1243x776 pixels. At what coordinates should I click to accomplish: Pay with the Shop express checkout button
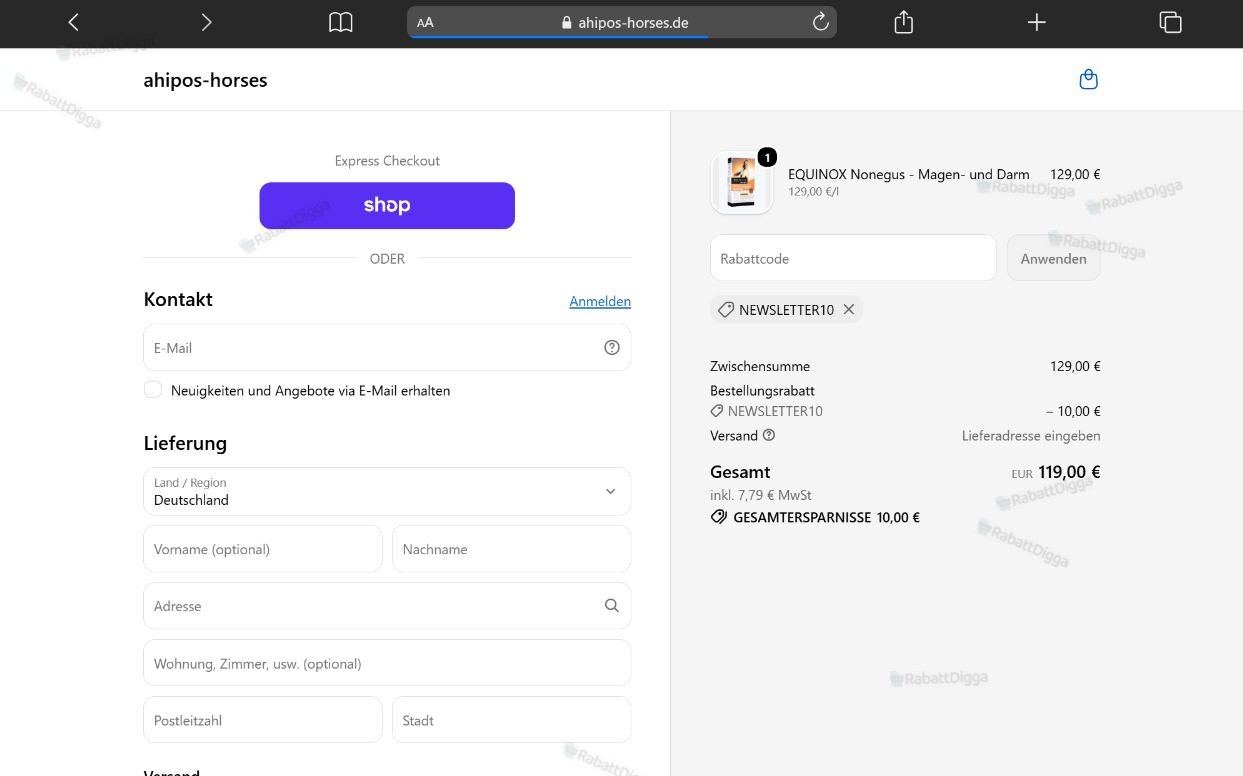tap(387, 205)
